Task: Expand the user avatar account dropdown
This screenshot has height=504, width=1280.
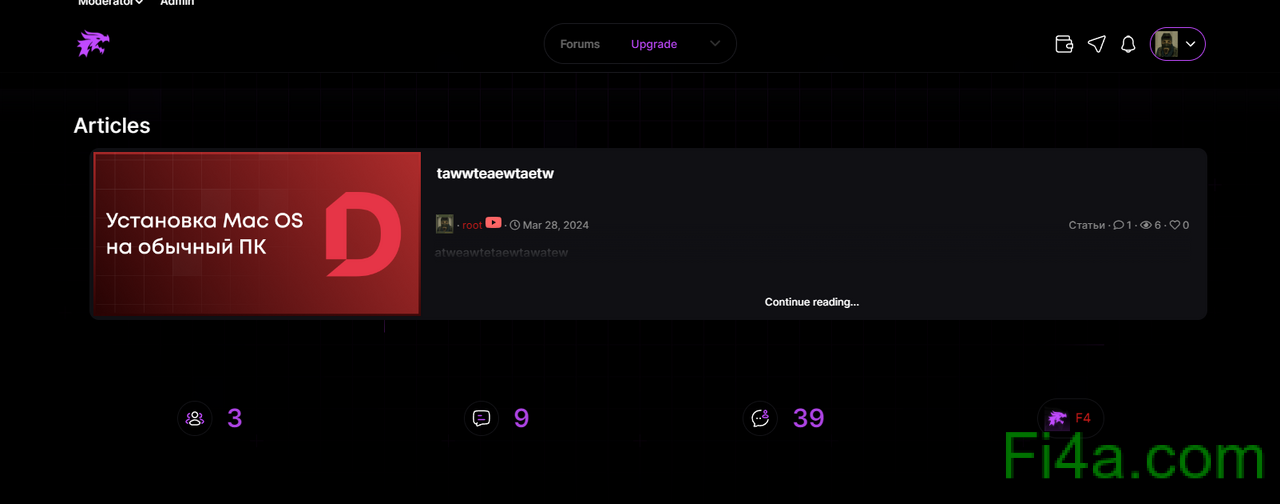Action: coord(1178,44)
